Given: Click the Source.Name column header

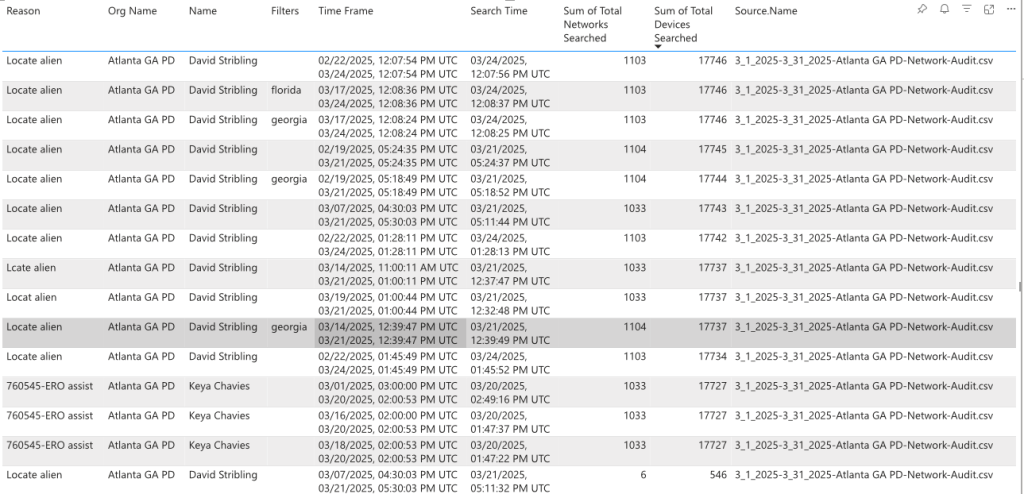Looking at the screenshot, I should point(766,11).
